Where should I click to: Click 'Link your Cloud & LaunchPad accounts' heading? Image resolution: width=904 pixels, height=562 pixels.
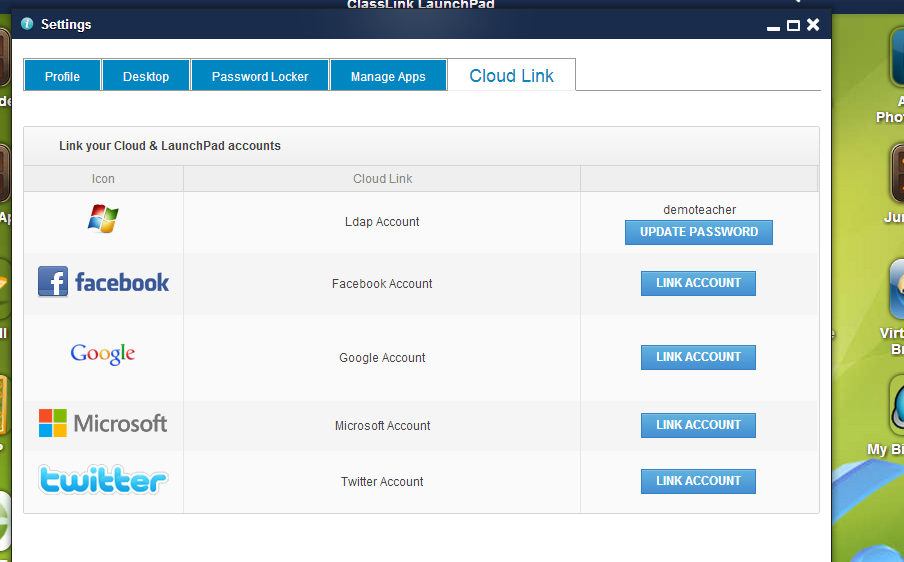tap(170, 146)
